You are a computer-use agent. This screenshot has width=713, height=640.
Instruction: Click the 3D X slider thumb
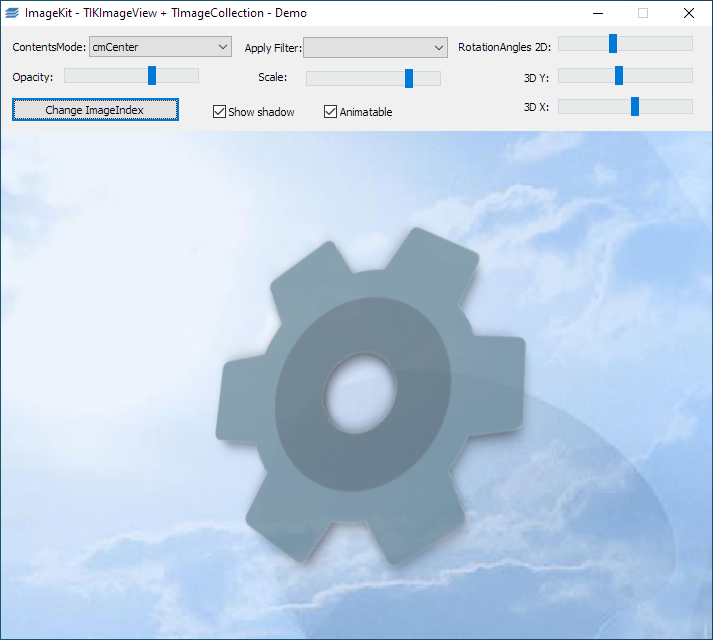[635, 106]
